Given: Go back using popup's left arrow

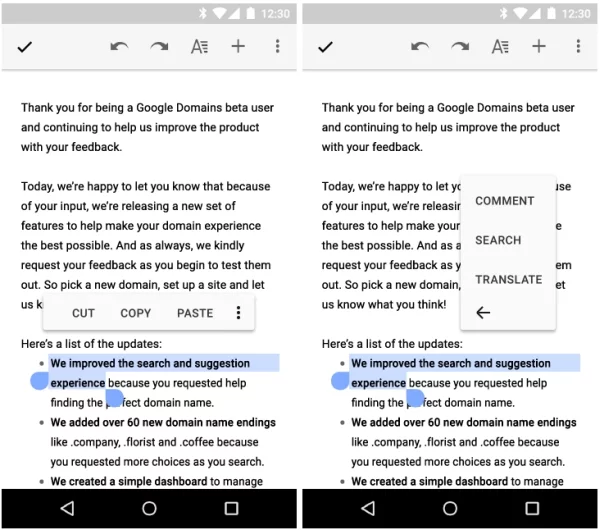Looking at the screenshot, I should click(x=483, y=313).
